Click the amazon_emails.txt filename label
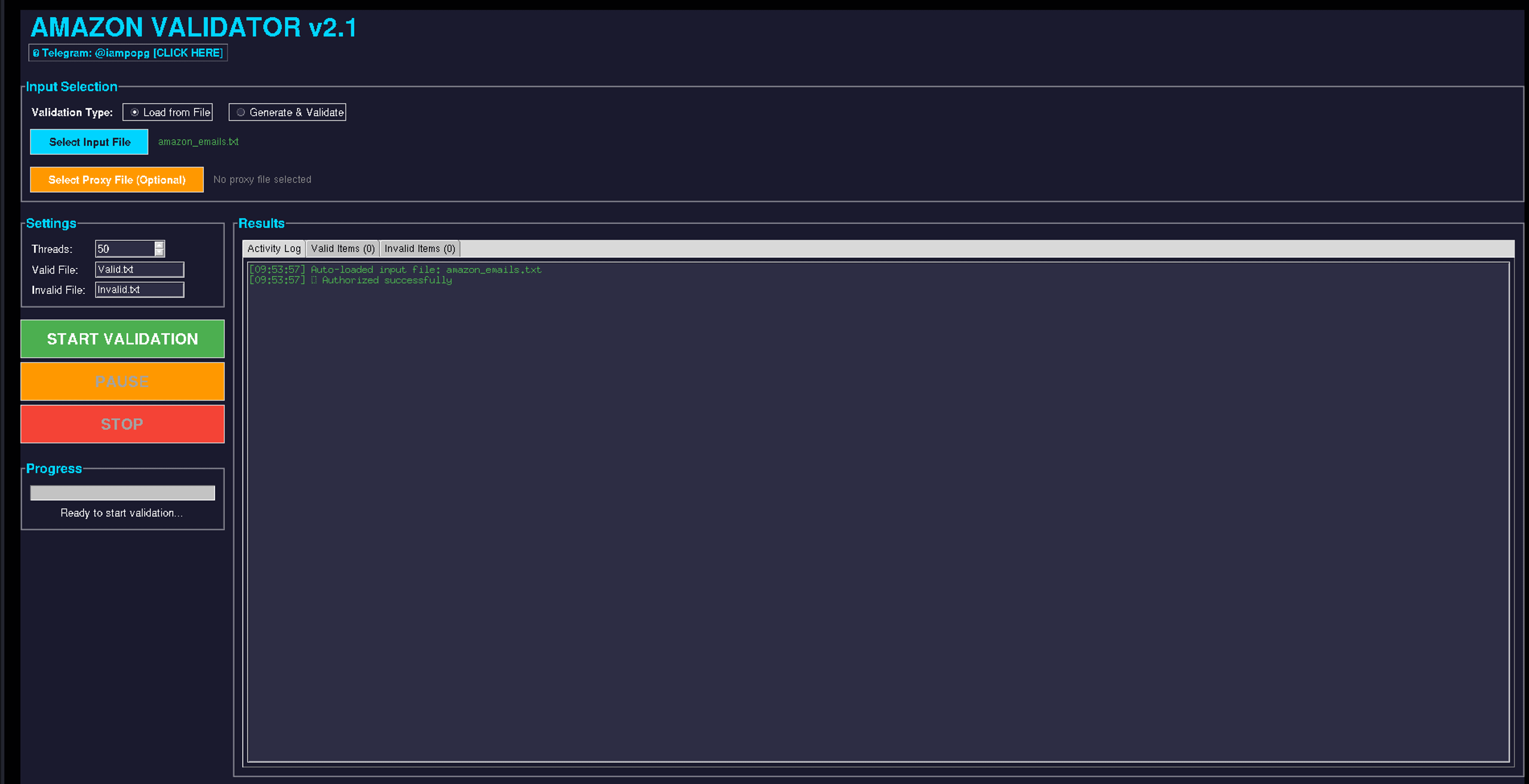This screenshot has width=1529, height=784. click(198, 142)
